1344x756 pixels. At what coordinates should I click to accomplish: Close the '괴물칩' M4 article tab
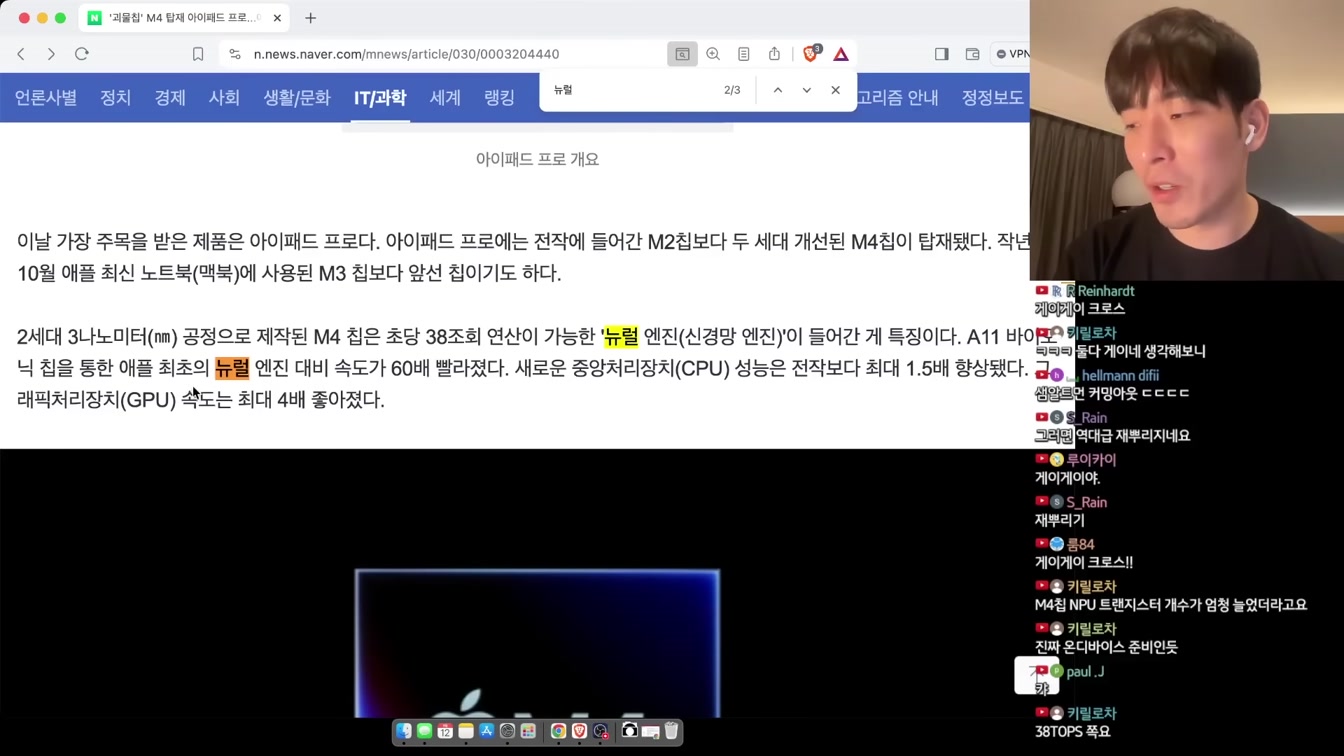pyautogui.click(x=277, y=18)
